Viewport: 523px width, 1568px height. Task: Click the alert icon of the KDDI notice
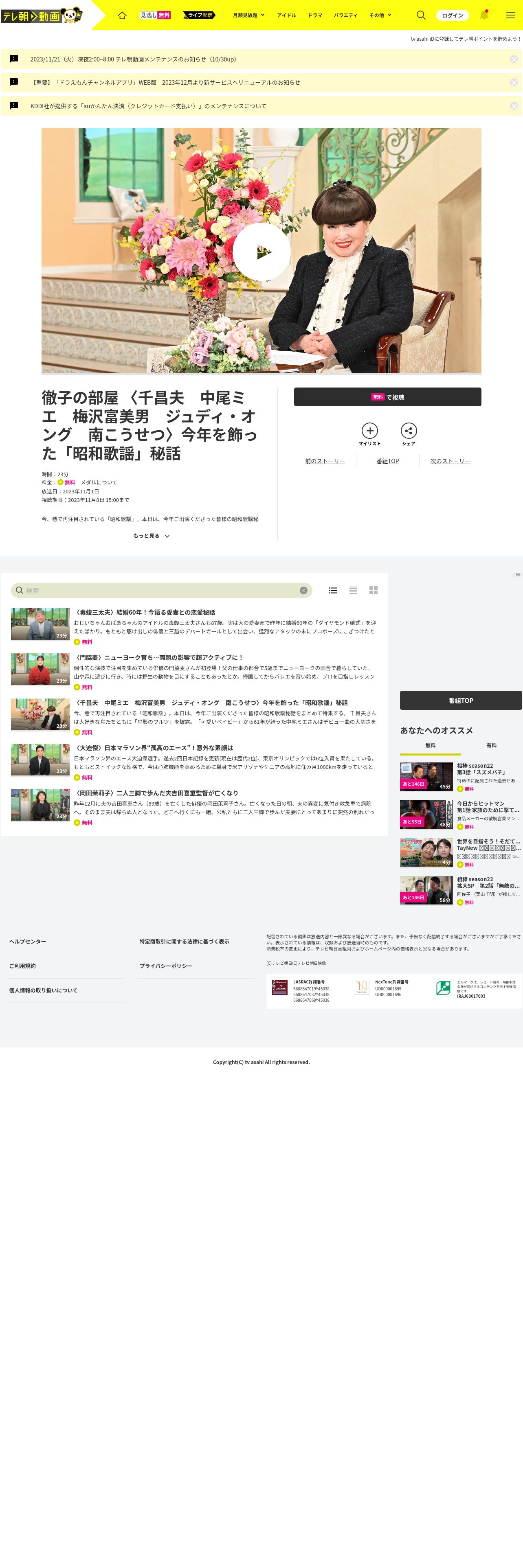tap(14, 105)
